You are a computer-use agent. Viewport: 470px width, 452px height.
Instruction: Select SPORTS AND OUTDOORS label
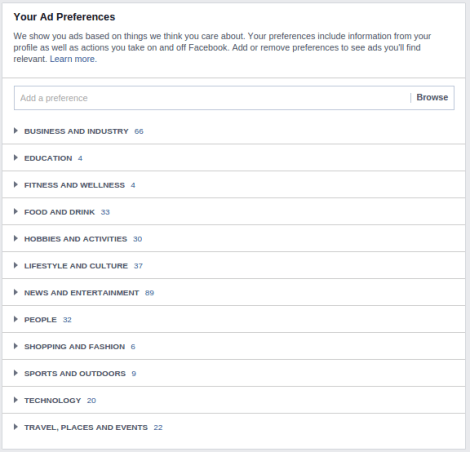point(75,374)
